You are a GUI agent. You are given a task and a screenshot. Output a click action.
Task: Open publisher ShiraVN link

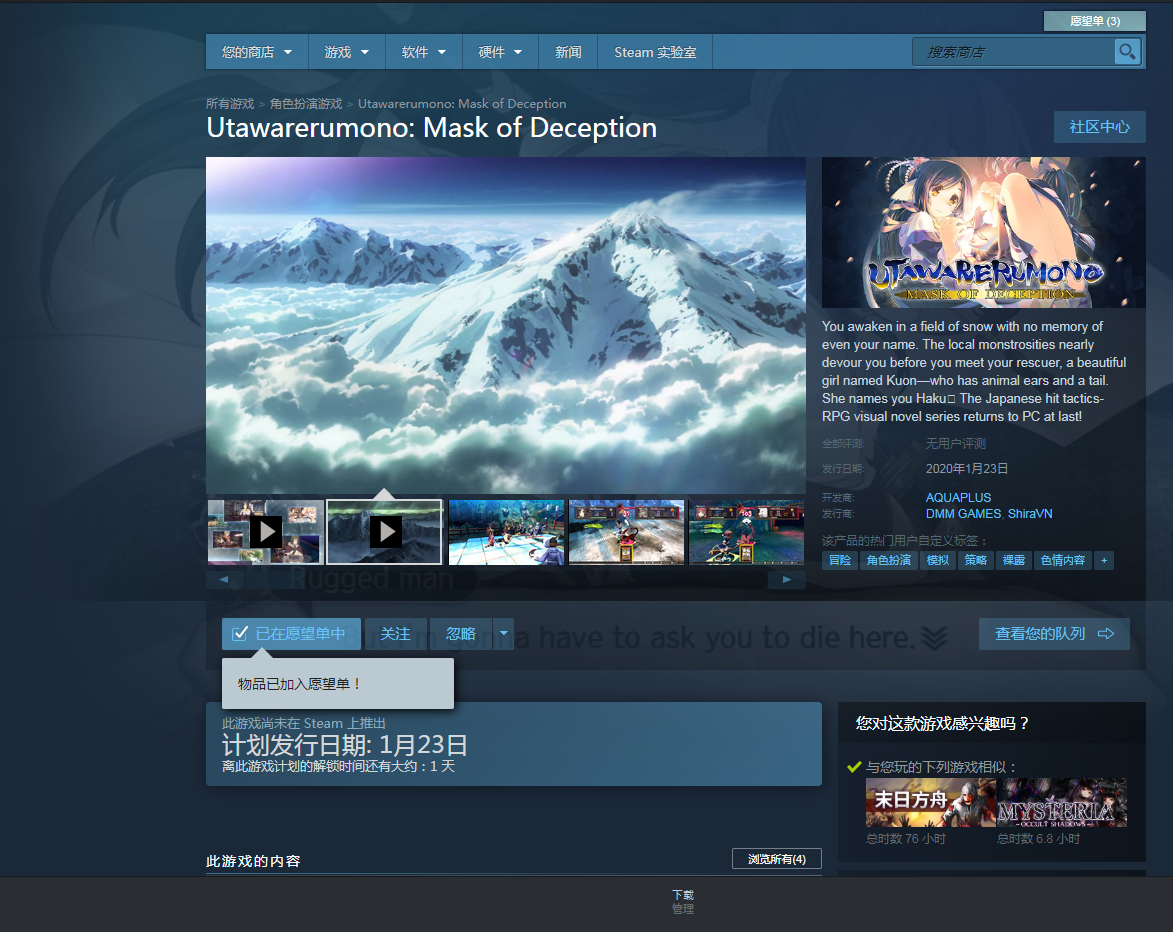1030,514
